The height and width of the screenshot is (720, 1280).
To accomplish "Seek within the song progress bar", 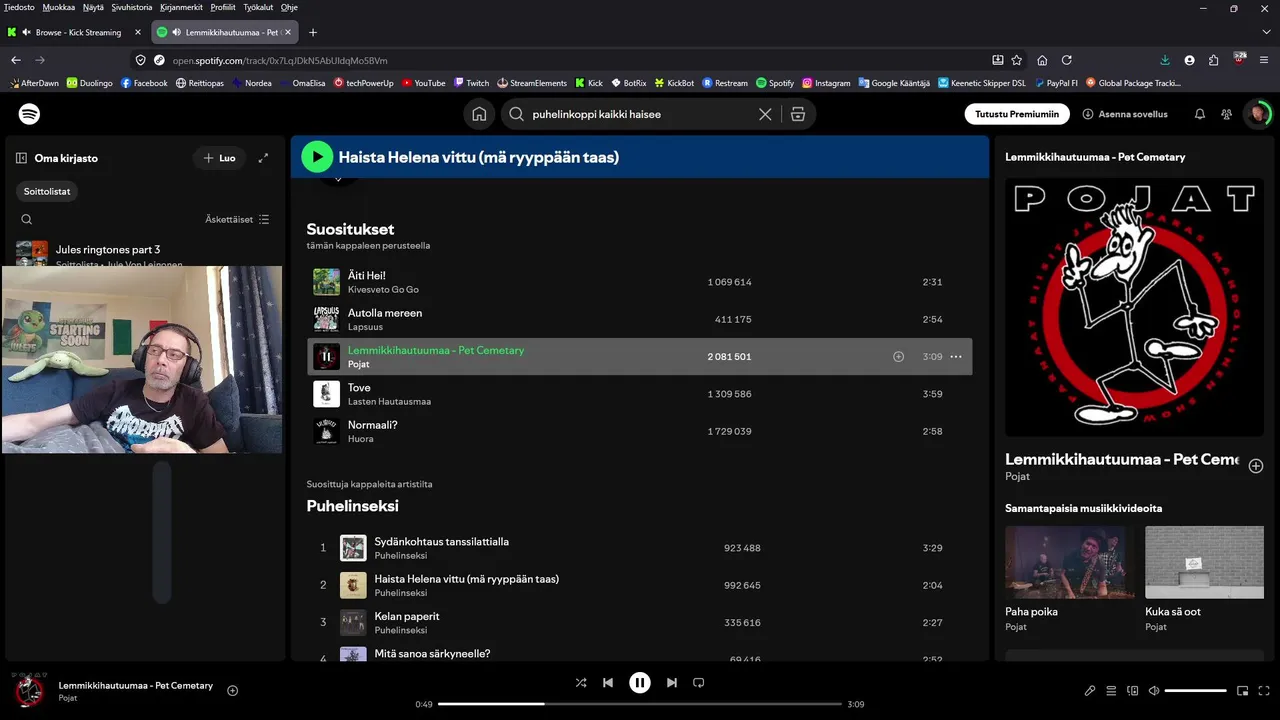I will (x=640, y=704).
